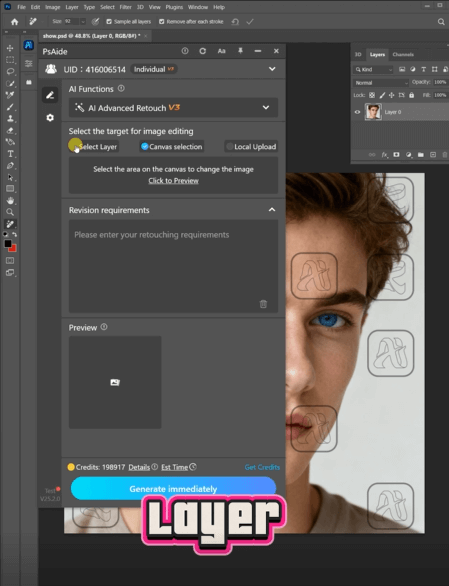Toggle Remove after each stroke checkbox

[162, 22]
